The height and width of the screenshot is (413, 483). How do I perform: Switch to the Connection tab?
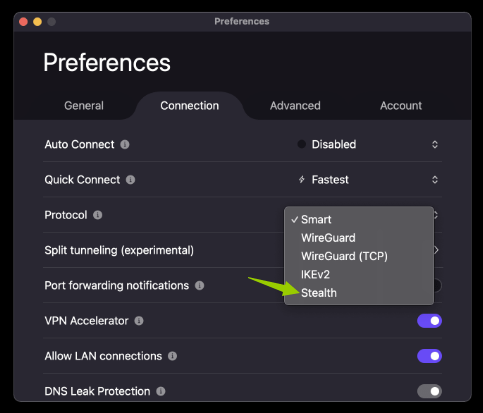click(189, 106)
